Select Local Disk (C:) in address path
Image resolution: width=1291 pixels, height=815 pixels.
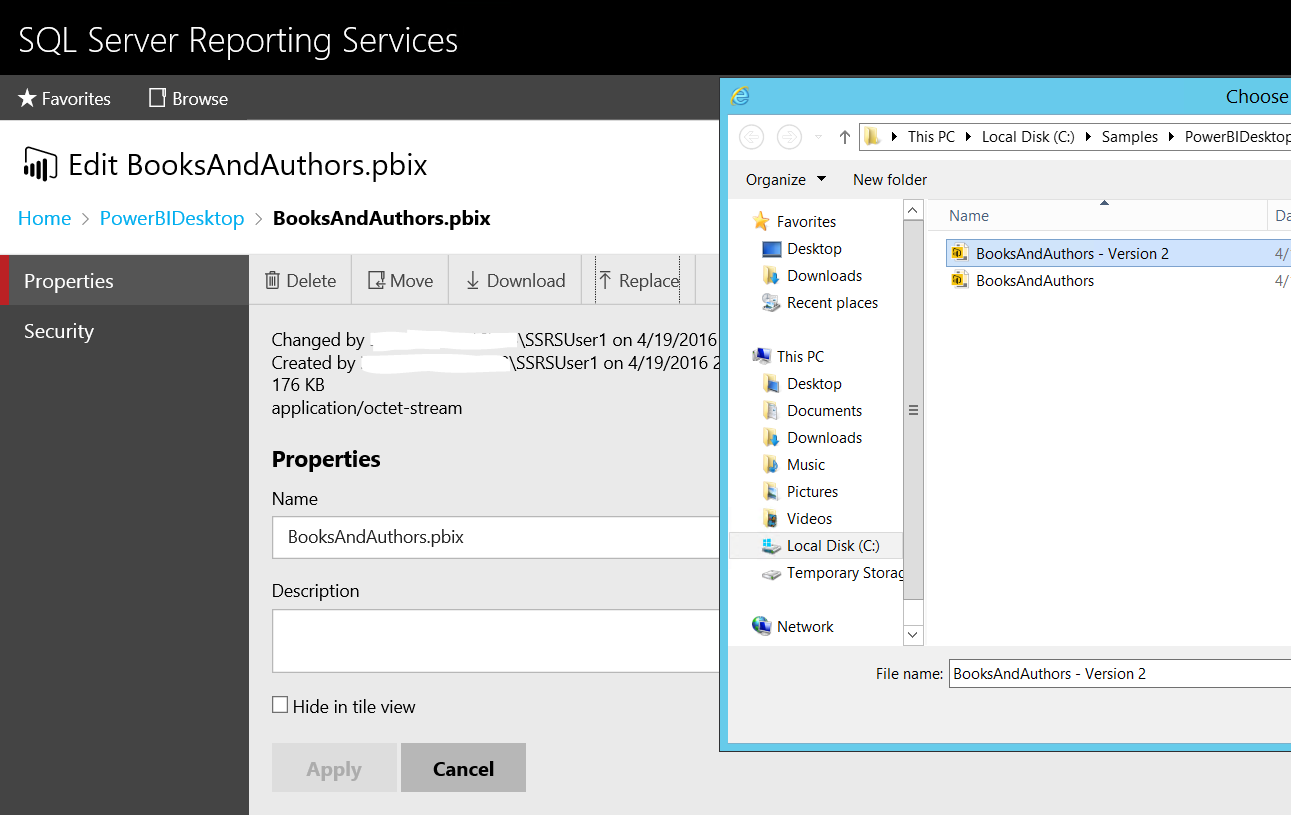pyautogui.click(x=1028, y=137)
